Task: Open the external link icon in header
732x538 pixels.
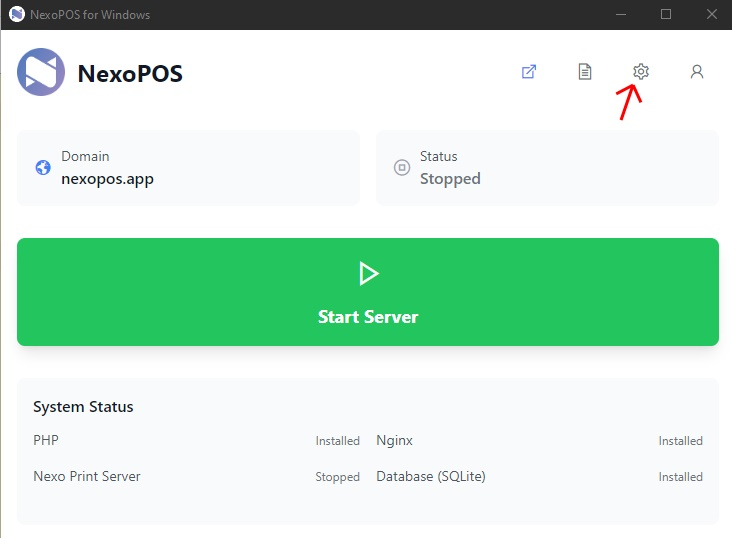Action: (529, 71)
